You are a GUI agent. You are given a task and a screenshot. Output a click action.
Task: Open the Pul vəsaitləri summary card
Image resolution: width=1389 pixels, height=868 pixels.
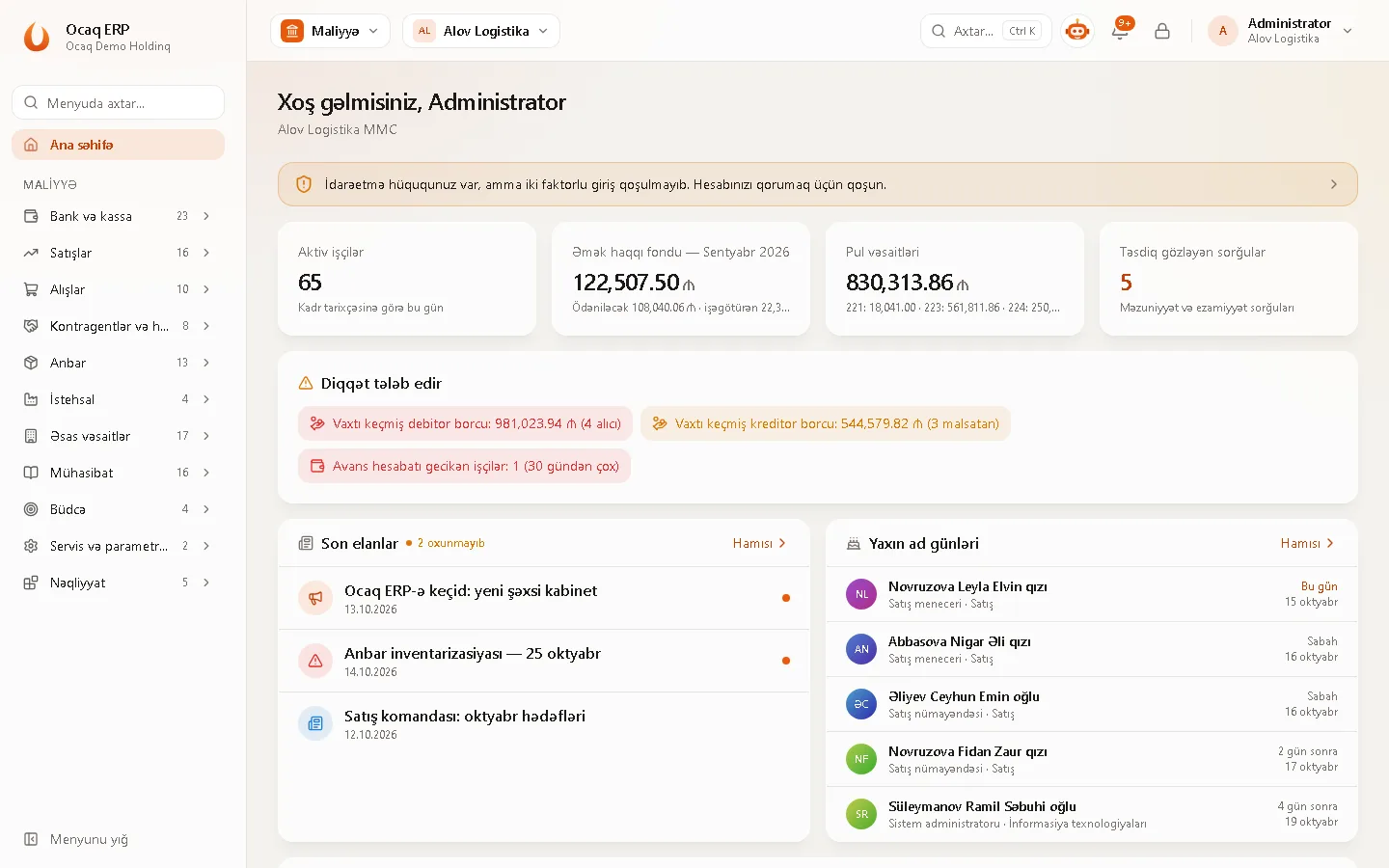[955, 279]
